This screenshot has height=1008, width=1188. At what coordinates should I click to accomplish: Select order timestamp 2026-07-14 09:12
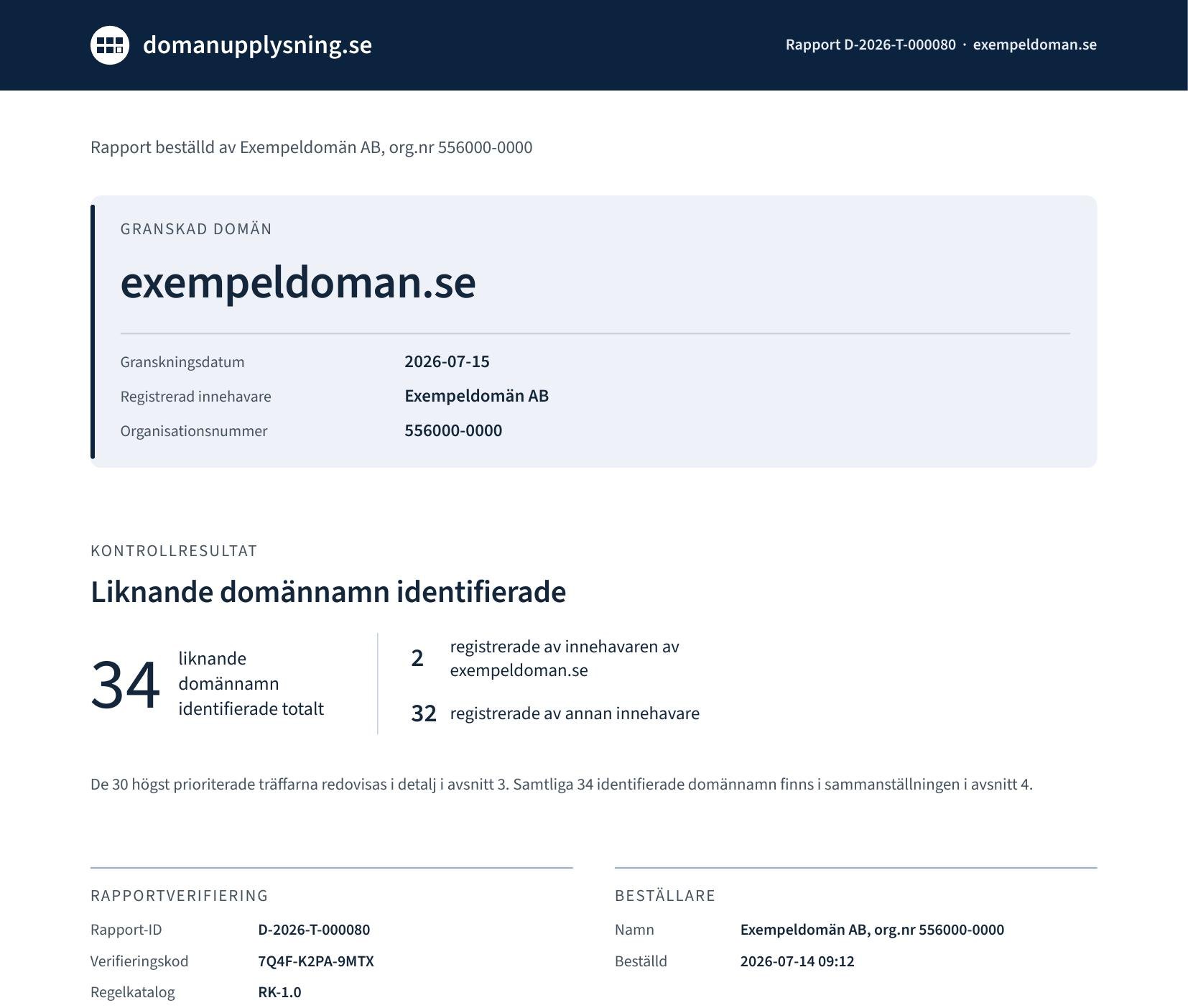pos(797,961)
